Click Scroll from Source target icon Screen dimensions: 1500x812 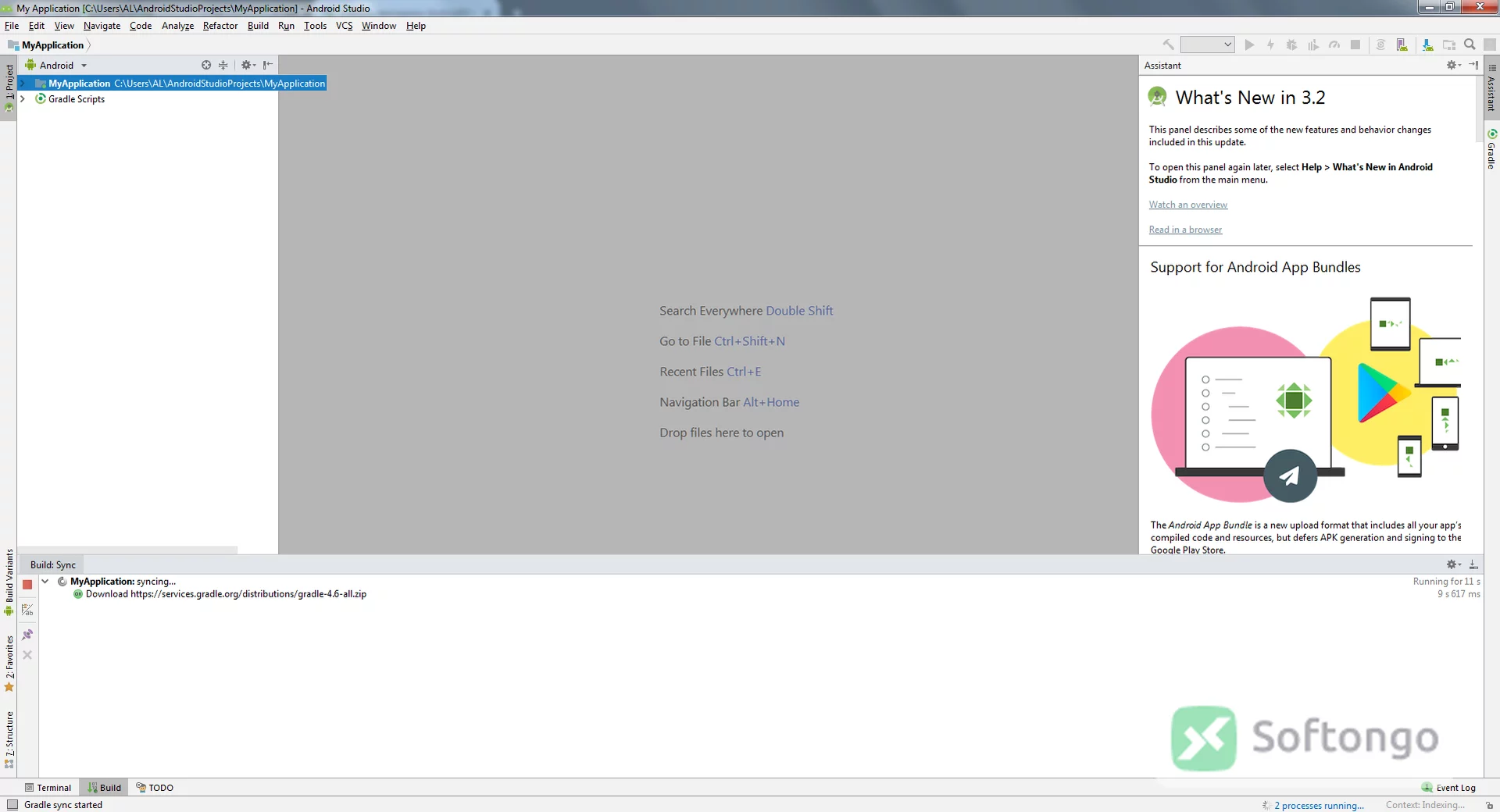(206, 65)
